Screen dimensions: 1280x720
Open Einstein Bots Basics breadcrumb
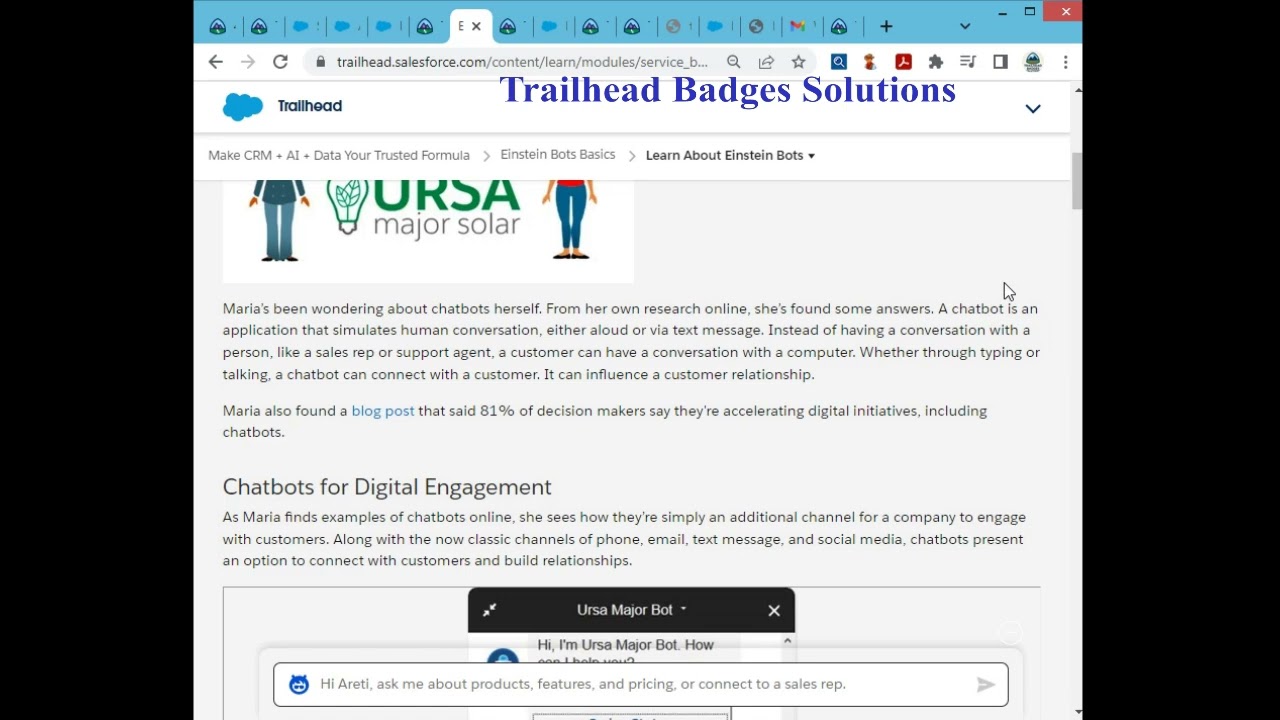pos(558,155)
